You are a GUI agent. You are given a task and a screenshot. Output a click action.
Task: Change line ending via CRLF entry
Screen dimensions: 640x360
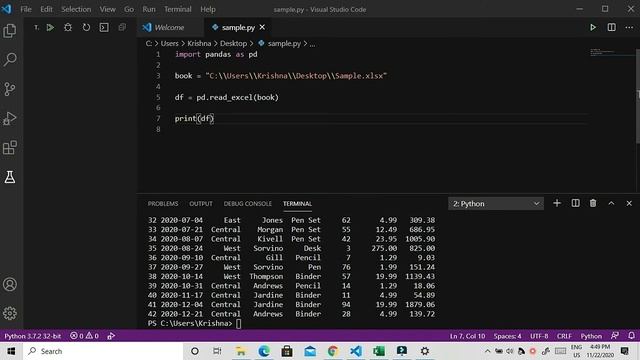click(x=564, y=336)
